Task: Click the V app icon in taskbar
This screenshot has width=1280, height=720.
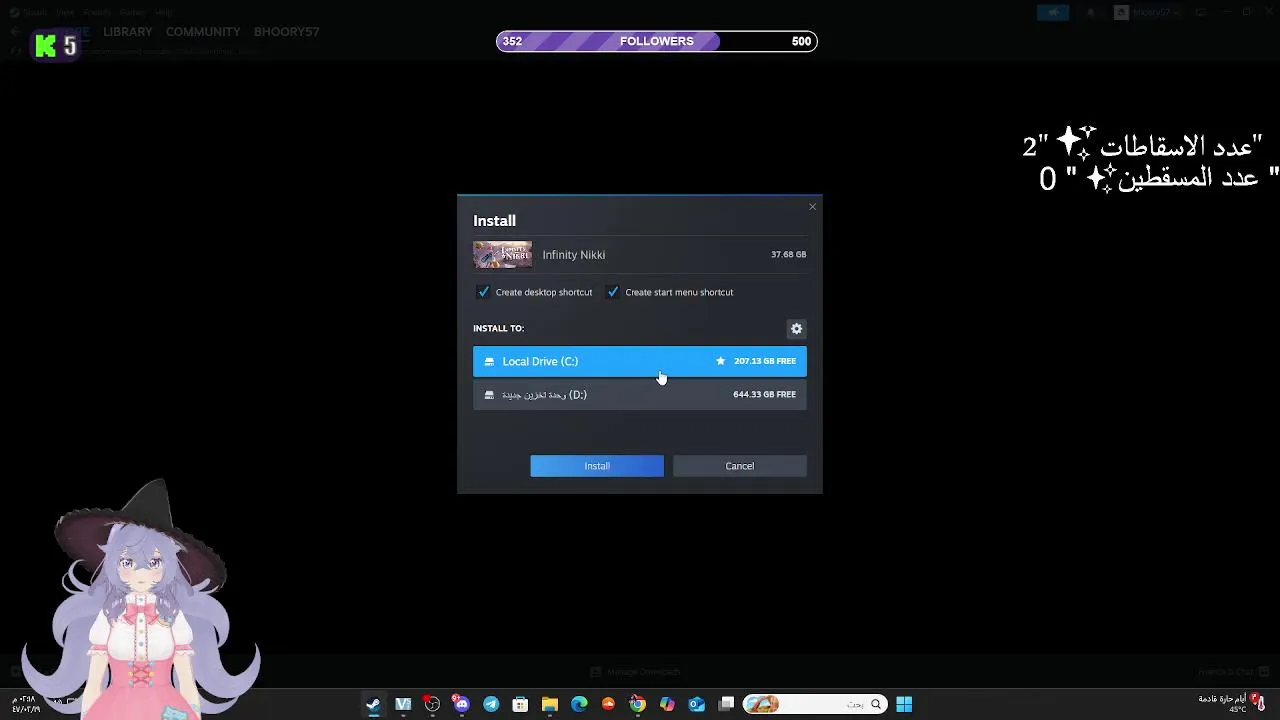Action: [403, 704]
